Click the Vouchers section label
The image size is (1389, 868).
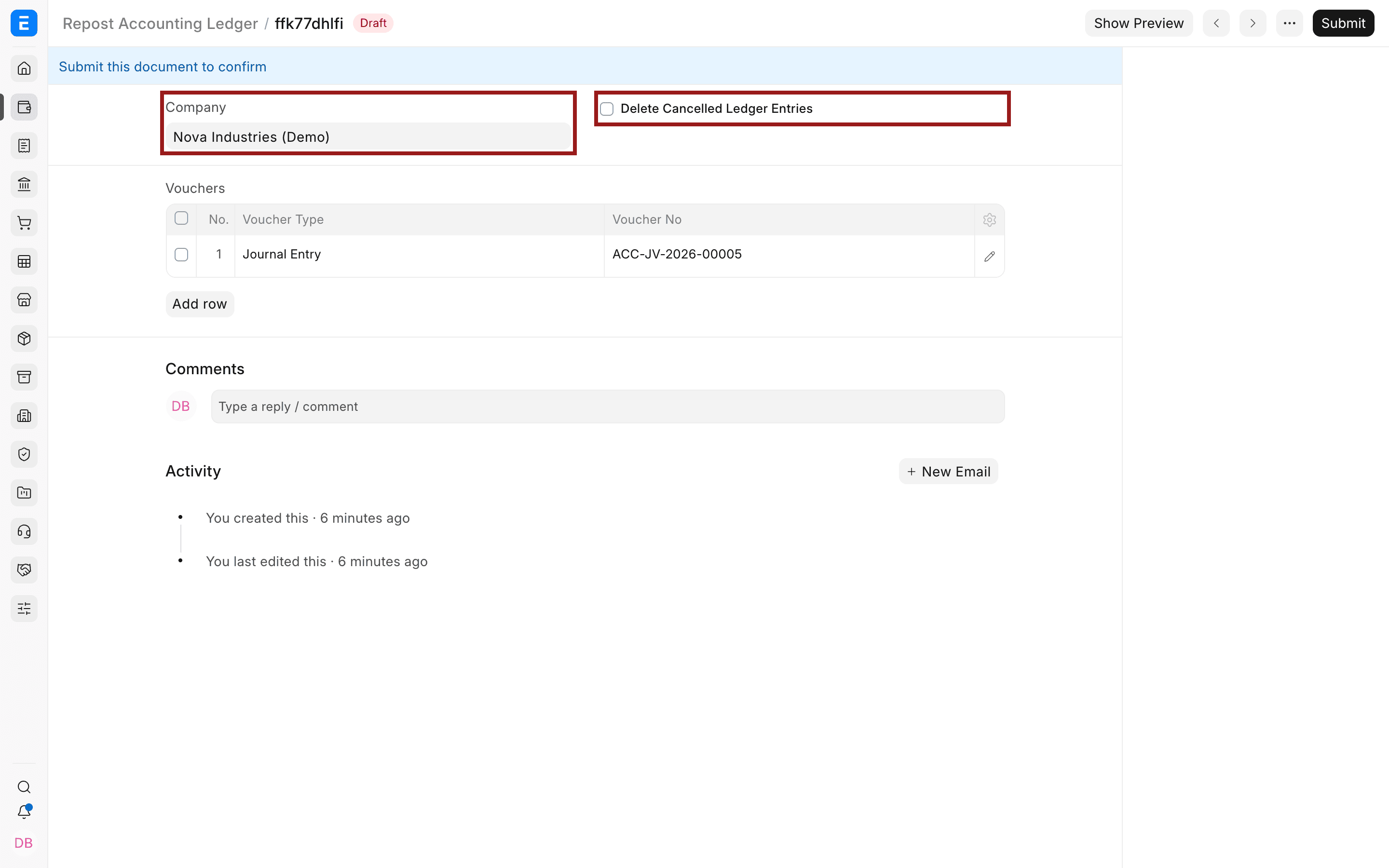(x=195, y=188)
